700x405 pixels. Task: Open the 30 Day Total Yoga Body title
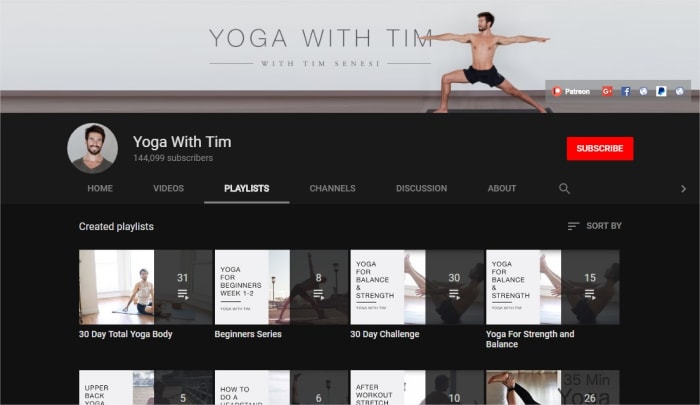click(125, 334)
